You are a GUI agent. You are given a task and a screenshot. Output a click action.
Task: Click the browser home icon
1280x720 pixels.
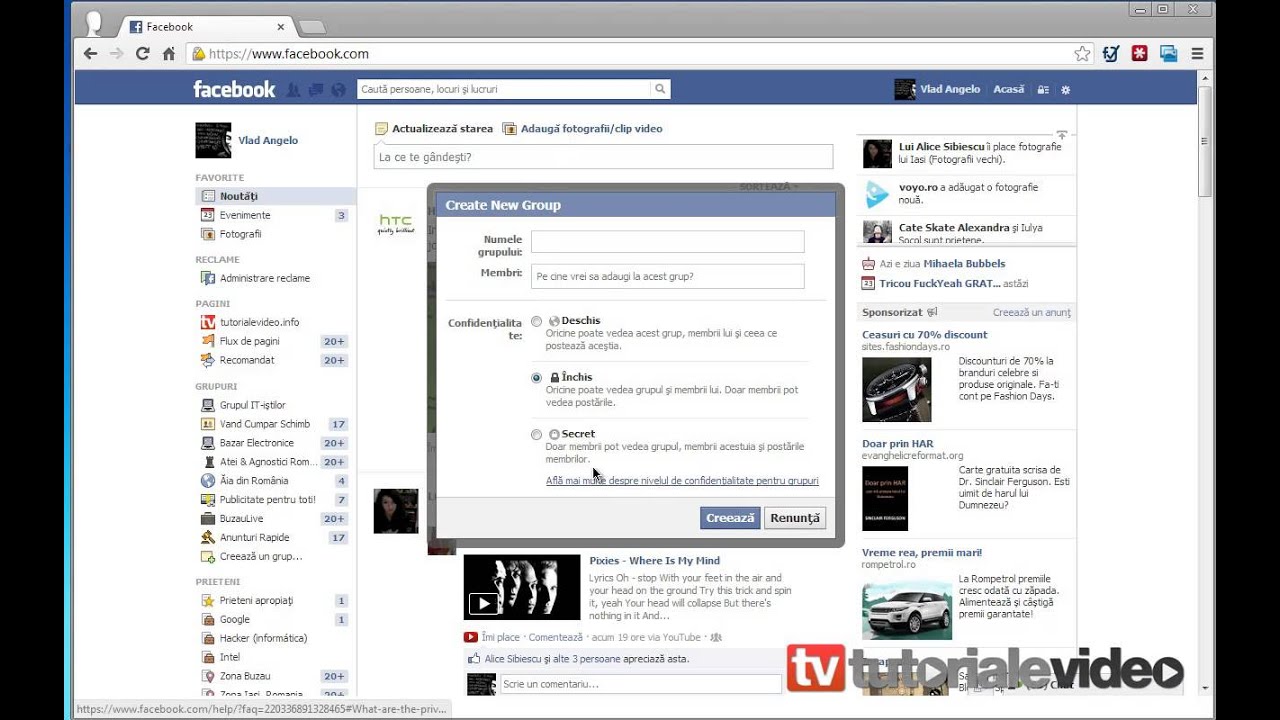[x=169, y=54]
